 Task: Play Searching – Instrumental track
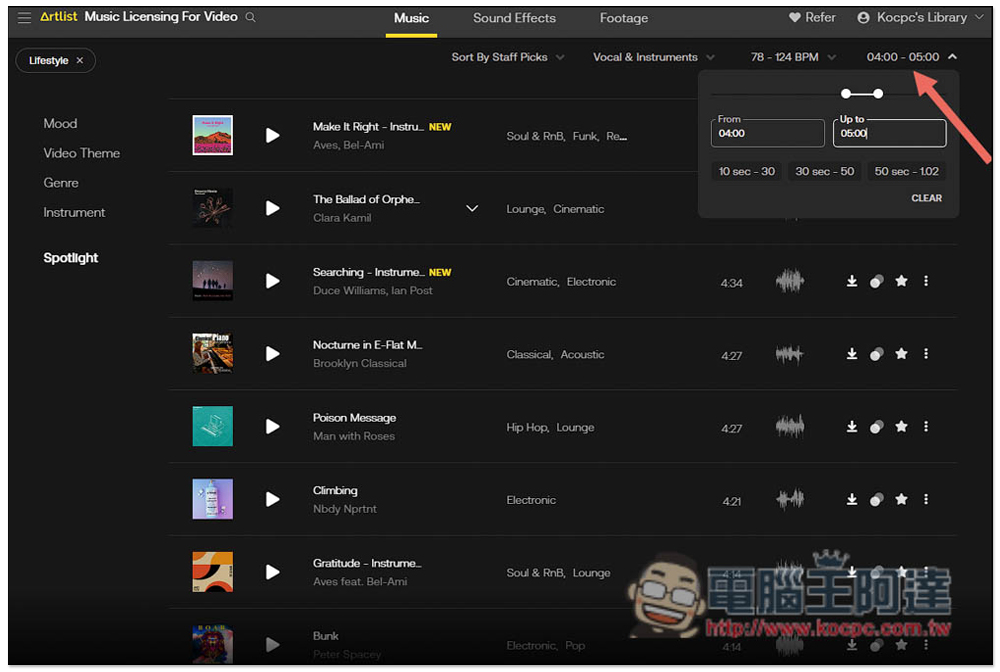272,281
